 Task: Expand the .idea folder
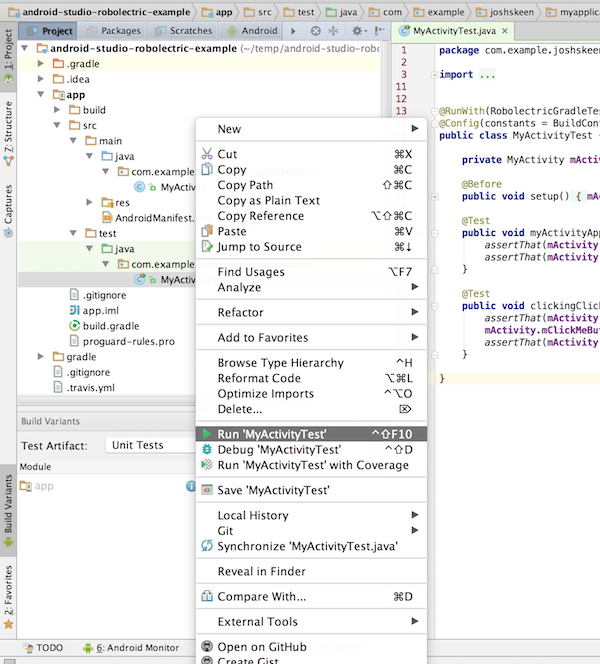tap(41, 79)
